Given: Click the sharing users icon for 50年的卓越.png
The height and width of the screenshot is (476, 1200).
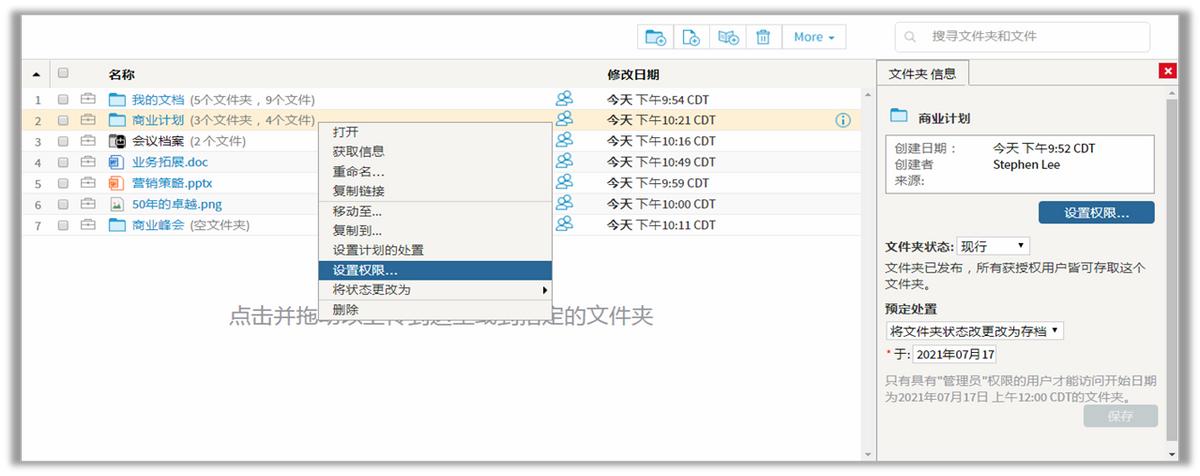Looking at the screenshot, I should click(564, 203).
